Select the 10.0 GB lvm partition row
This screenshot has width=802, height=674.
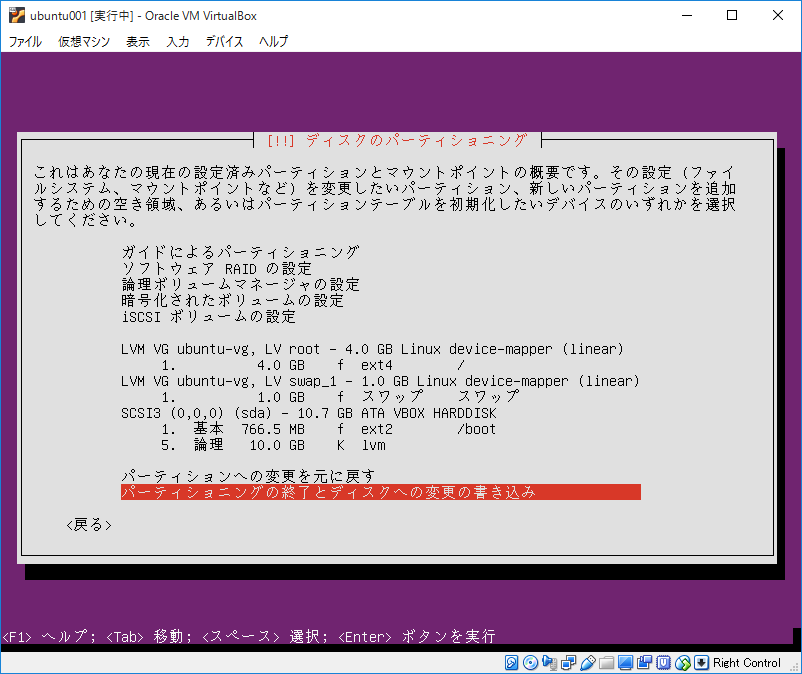[274, 445]
